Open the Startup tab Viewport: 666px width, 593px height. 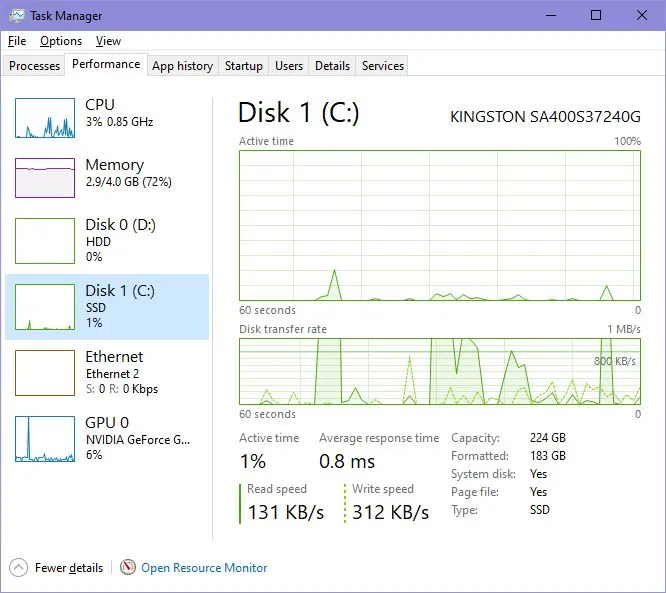[x=244, y=66]
